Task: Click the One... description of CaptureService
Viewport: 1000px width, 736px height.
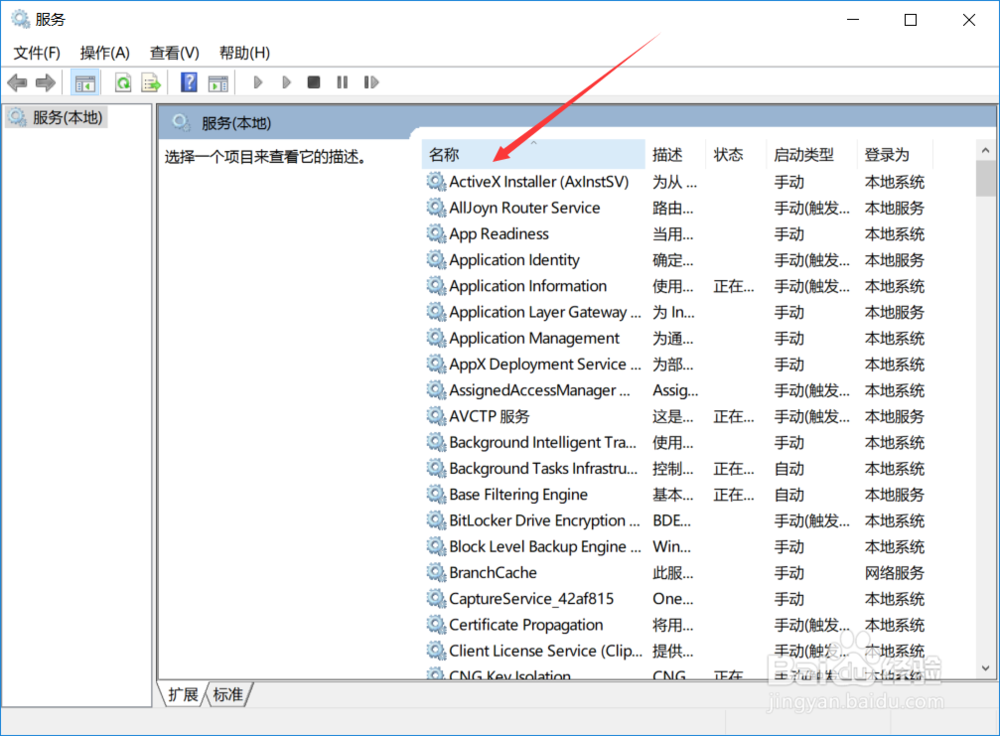Action: (672, 599)
